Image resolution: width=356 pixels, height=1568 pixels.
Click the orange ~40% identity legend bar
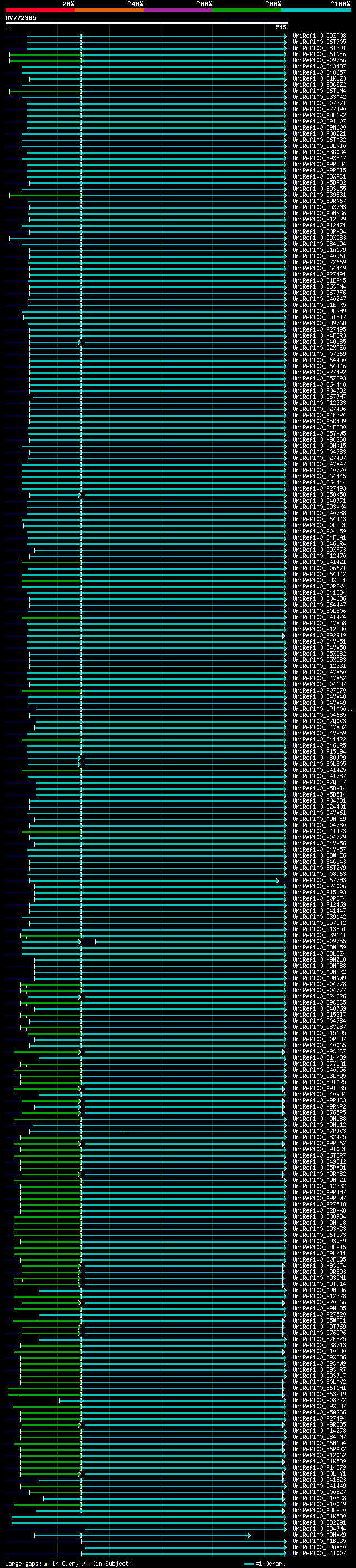pyautogui.click(x=109, y=10)
